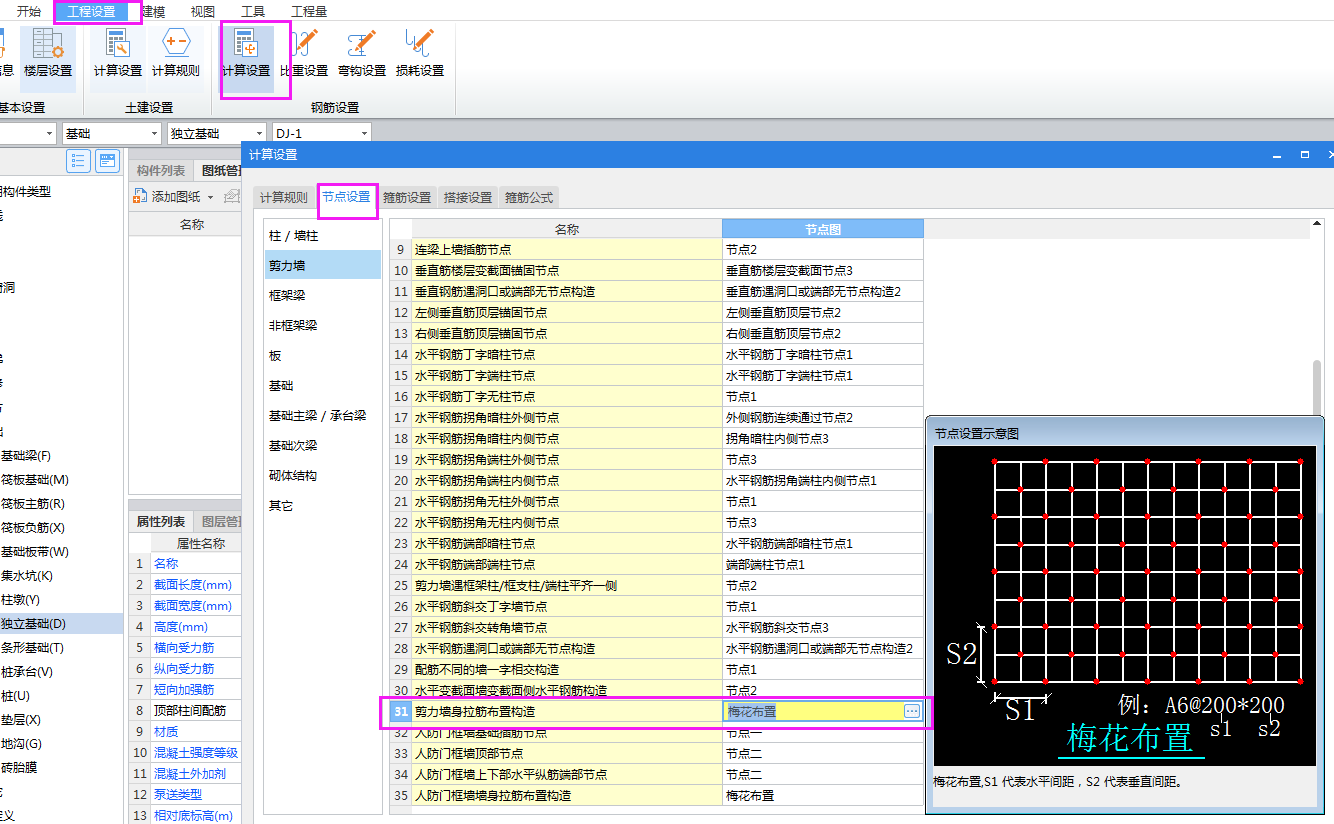
Task: Click the 梅花布置 node diagram preview
Action: (x=1126, y=606)
